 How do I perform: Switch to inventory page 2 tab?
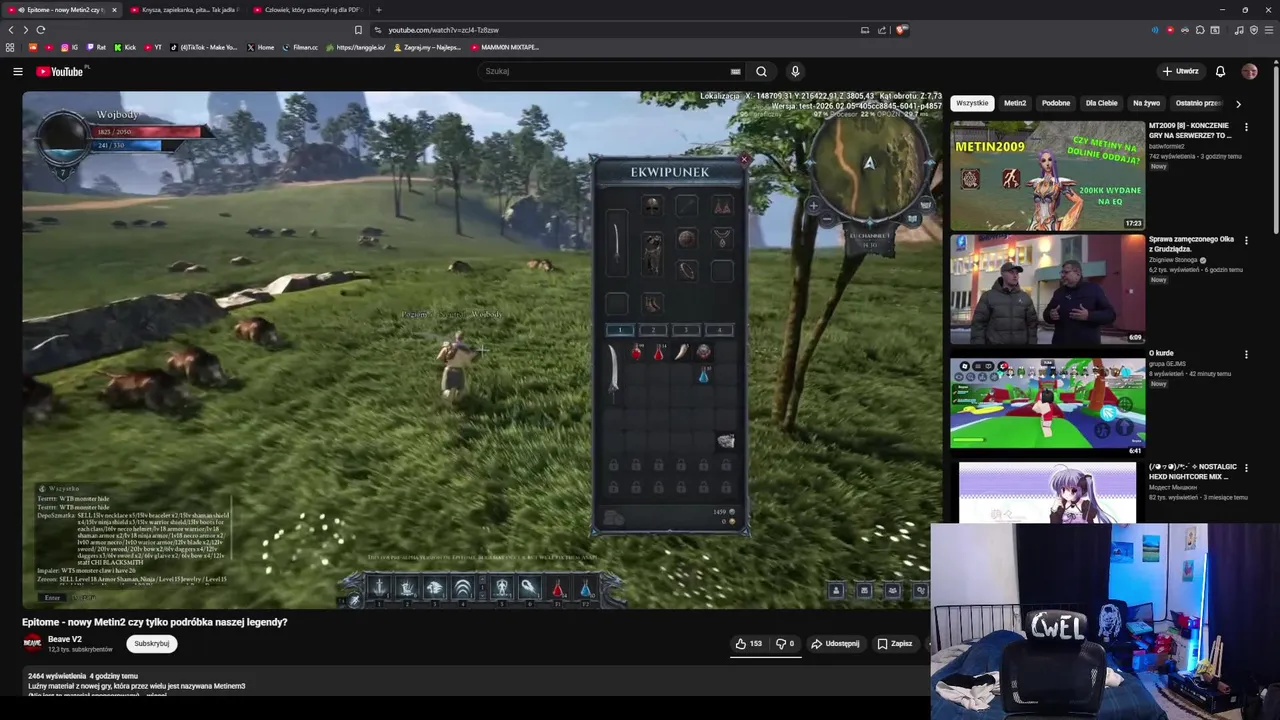tap(653, 330)
